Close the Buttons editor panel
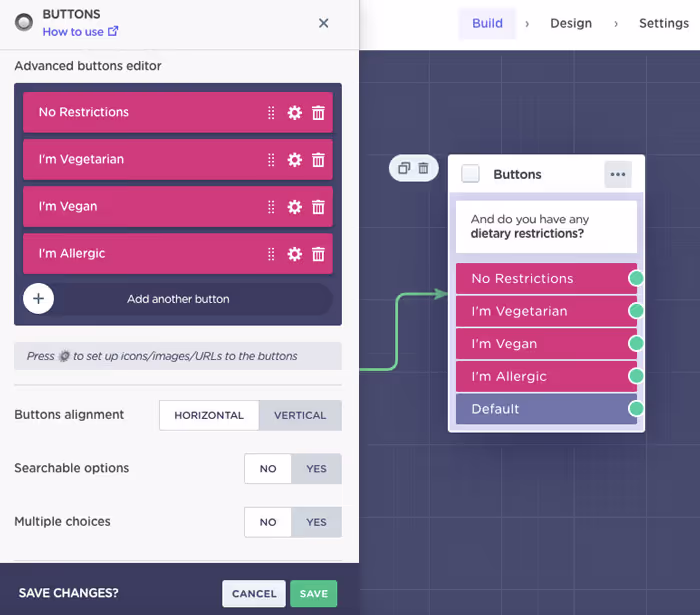700x615 pixels. [324, 23]
